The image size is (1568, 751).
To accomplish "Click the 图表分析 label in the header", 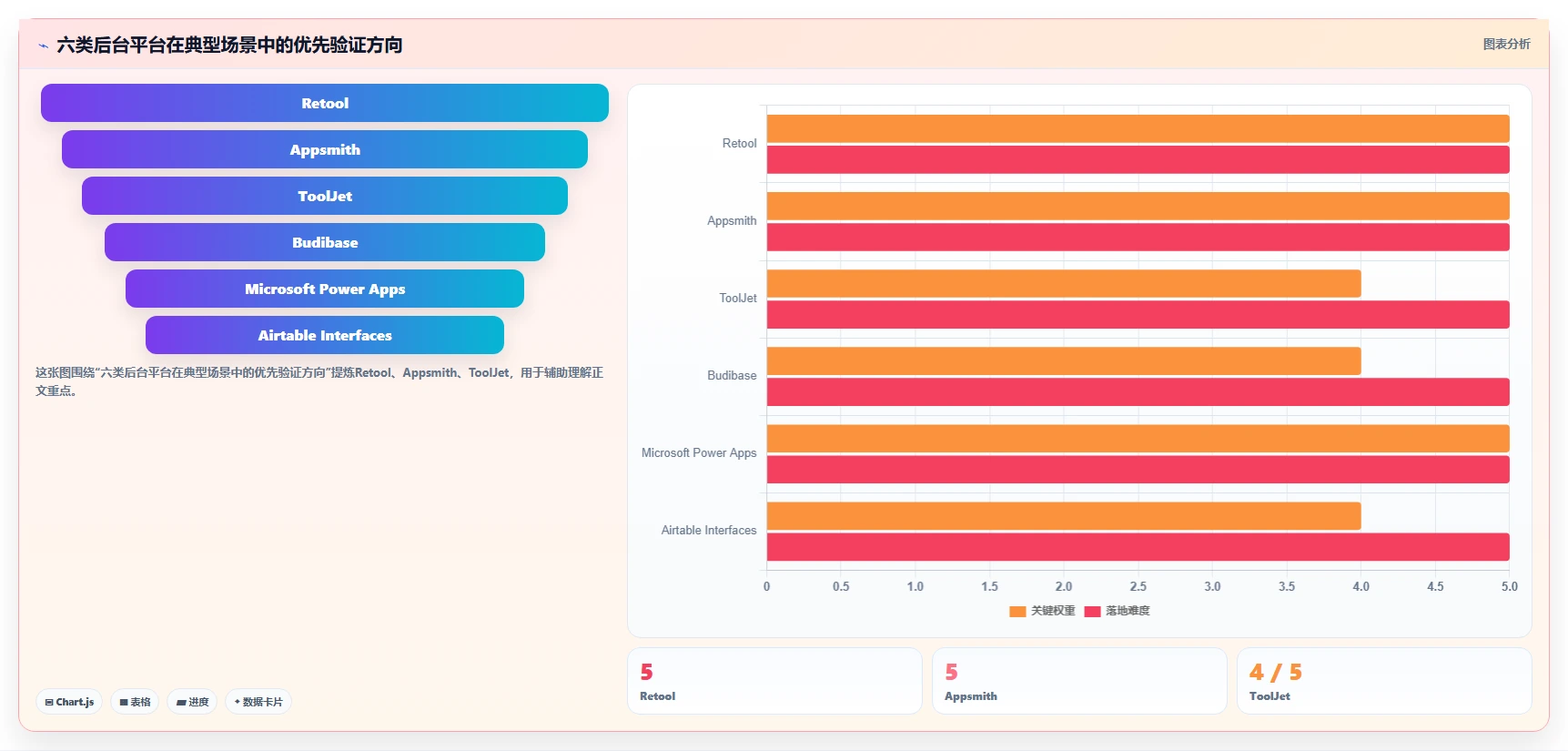I will click(x=1506, y=44).
